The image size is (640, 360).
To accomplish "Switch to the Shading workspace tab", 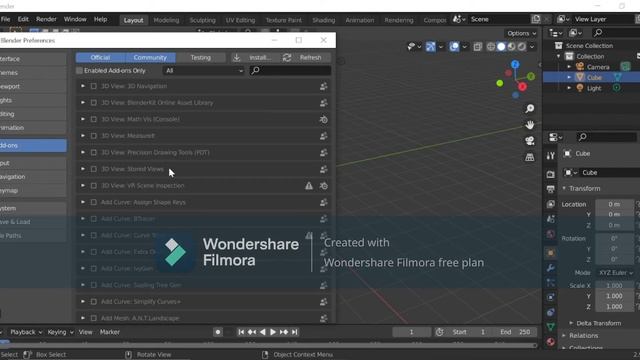I will [x=324, y=20].
